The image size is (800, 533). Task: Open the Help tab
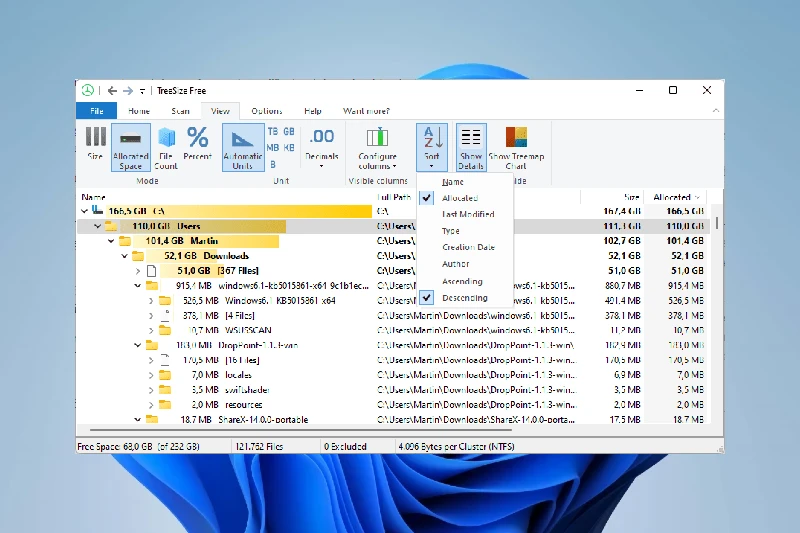[313, 111]
